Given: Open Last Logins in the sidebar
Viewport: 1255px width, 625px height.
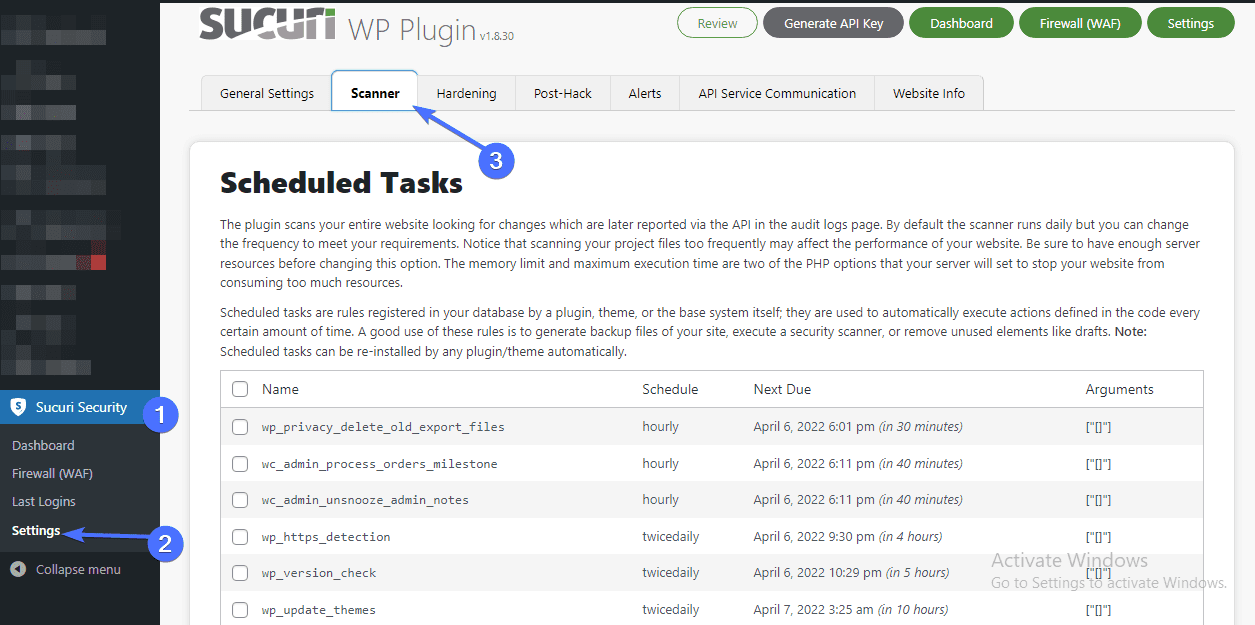Looking at the screenshot, I should pos(44,501).
